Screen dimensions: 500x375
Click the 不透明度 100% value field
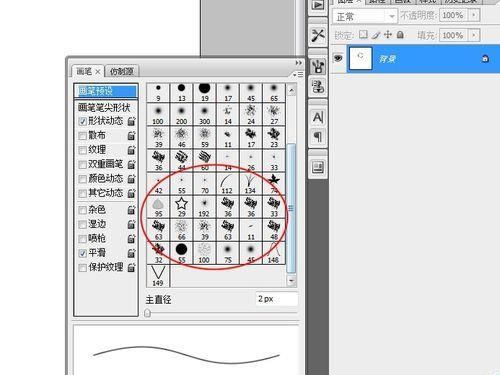(x=454, y=15)
